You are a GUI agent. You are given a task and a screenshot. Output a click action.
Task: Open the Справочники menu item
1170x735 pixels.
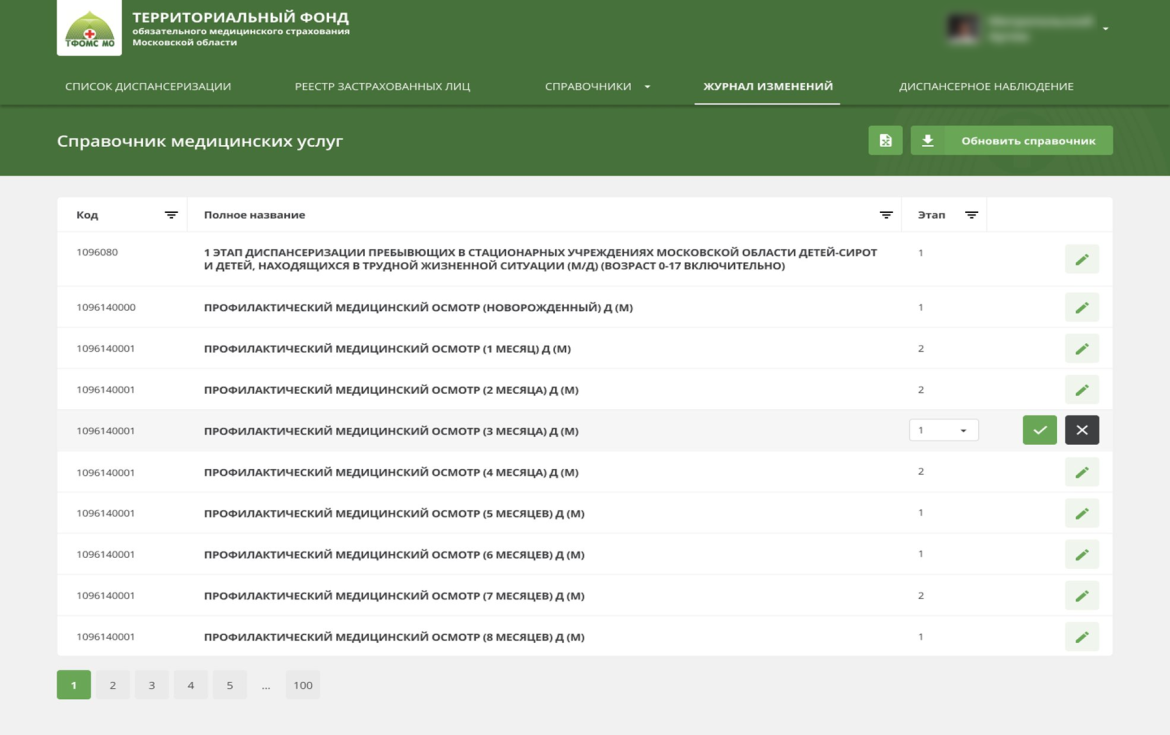(588, 87)
